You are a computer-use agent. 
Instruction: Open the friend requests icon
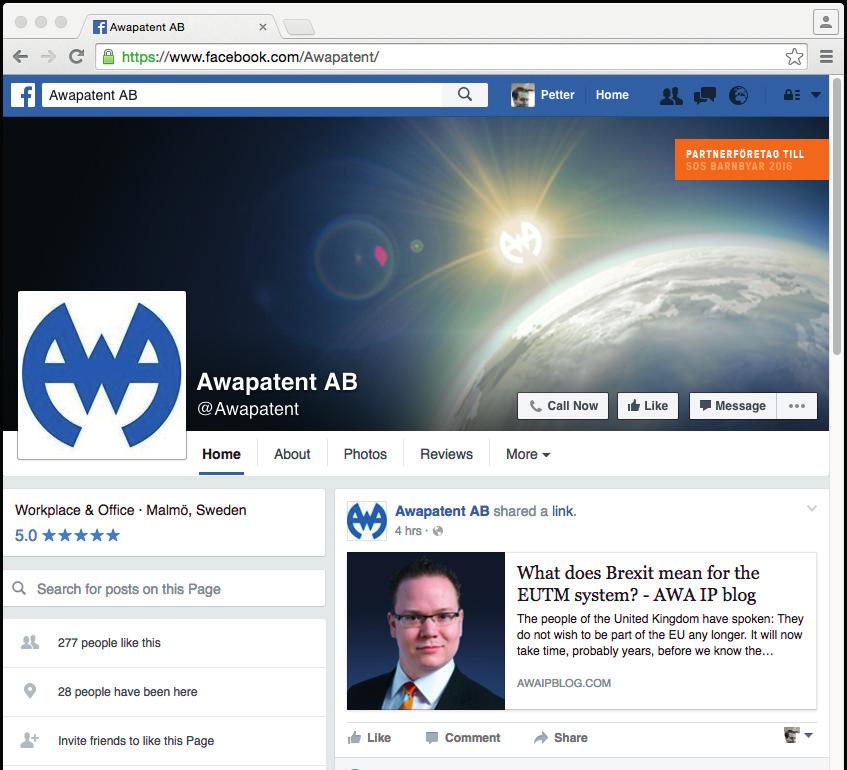(x=671, y=96)
